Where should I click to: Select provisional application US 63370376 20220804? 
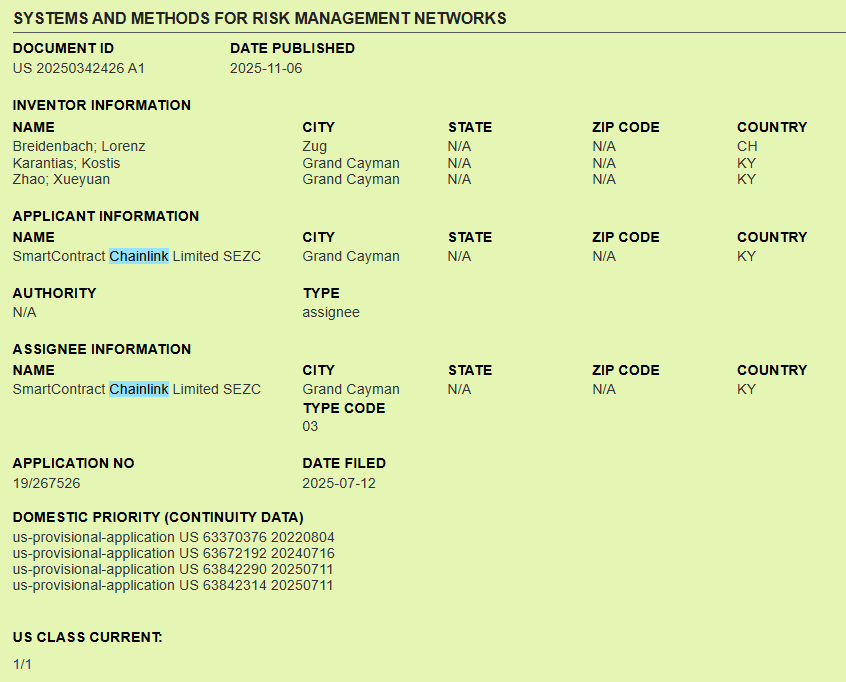pos(173,537)
